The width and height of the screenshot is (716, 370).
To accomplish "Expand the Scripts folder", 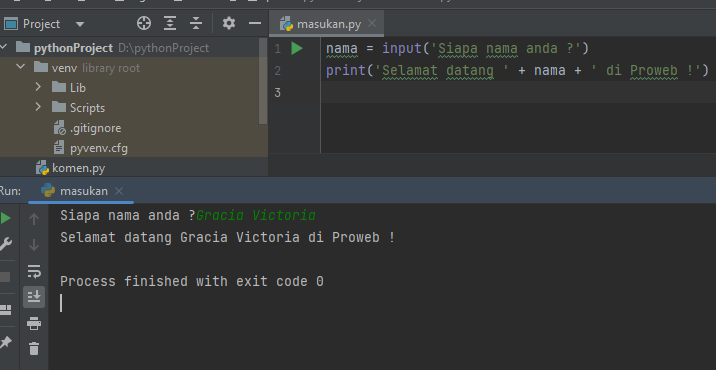I will [x=38, y=107].
